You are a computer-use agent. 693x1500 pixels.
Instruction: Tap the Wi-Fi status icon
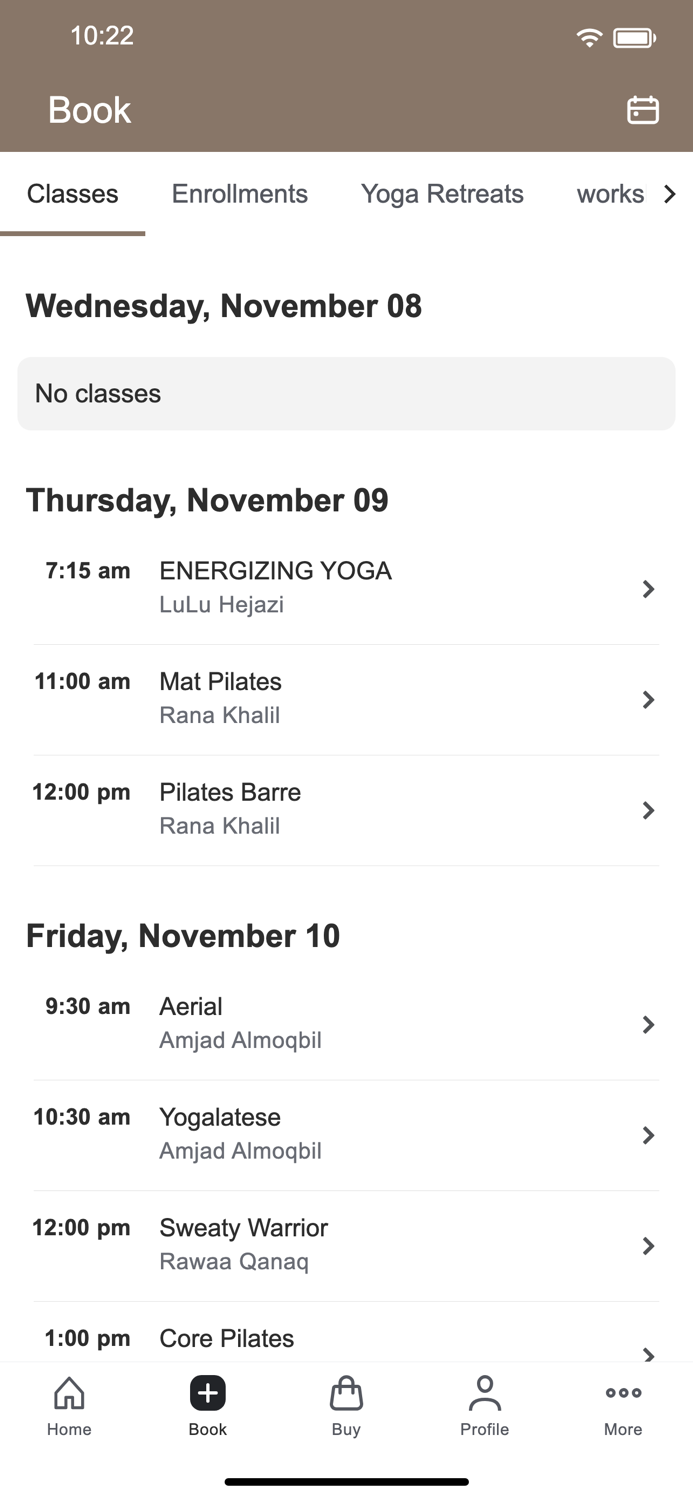click(x=589, y=36)
